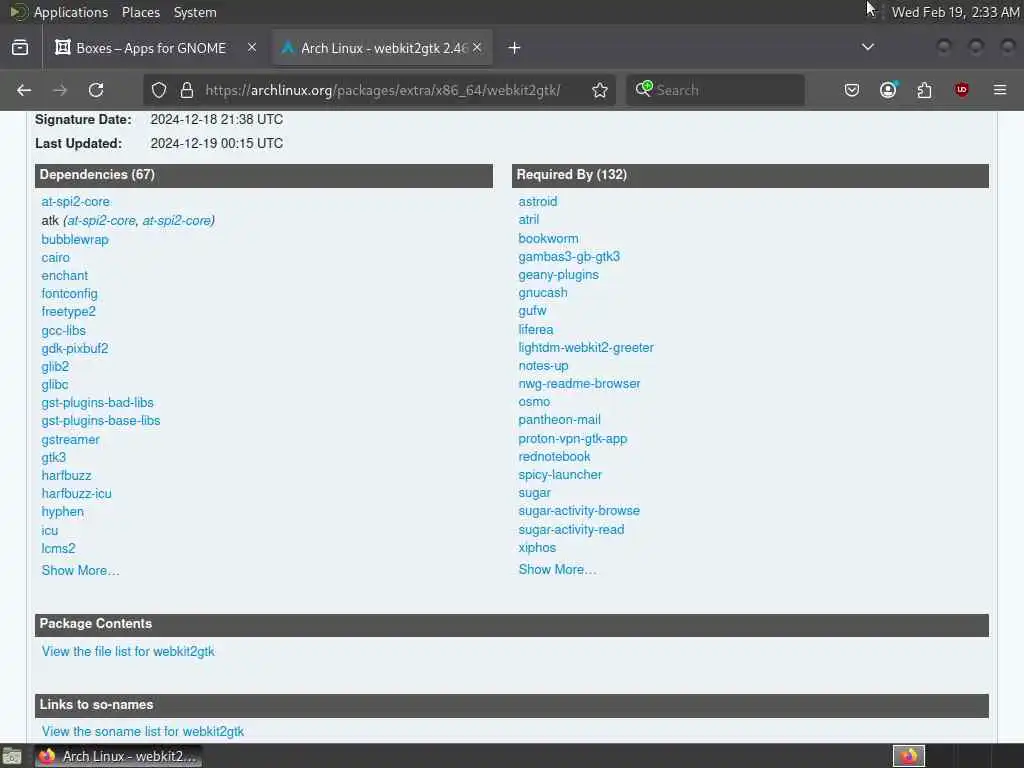Open the glibc package link
1024x768 pixels.
point(54,385)
